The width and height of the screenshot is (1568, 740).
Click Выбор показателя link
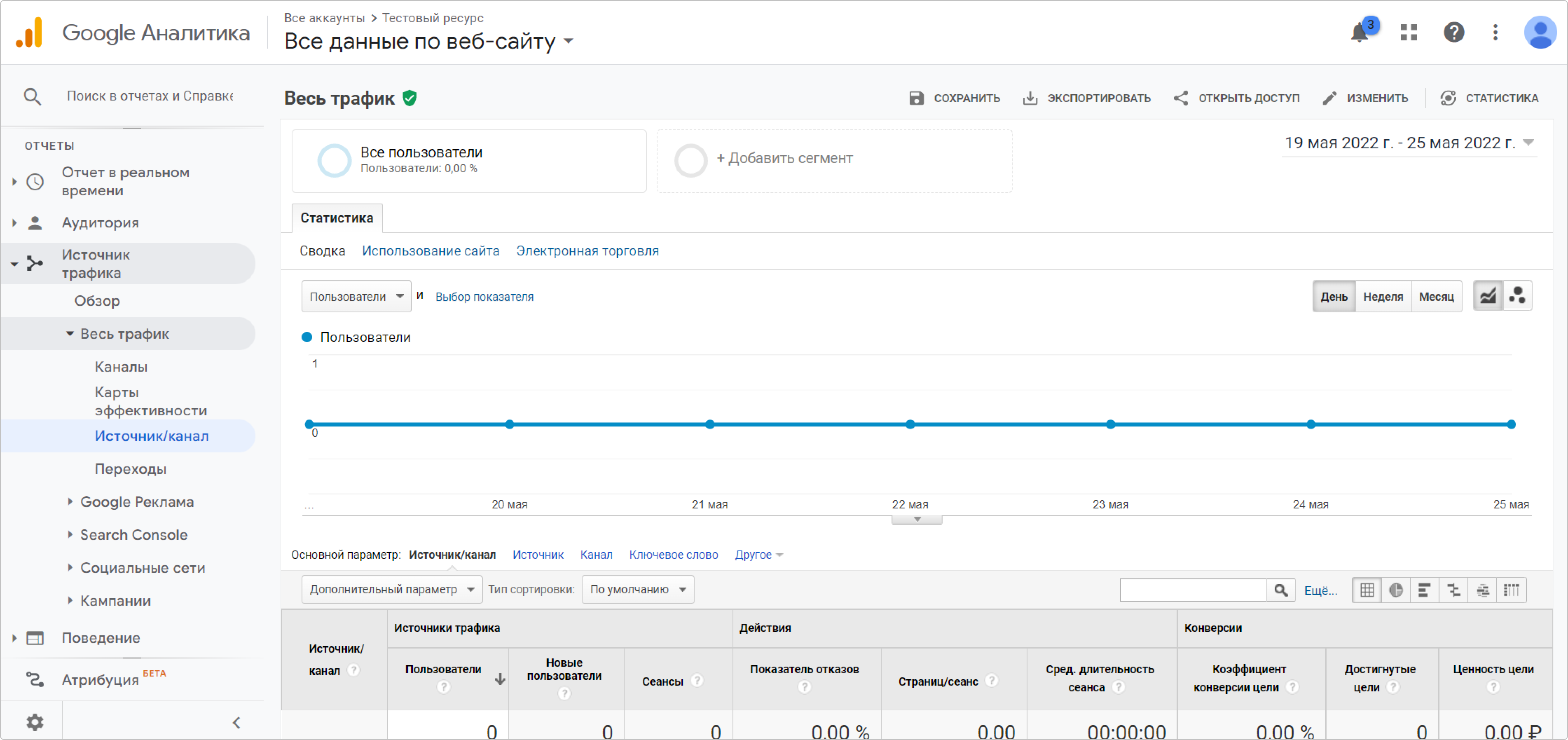(x=484, y=296)
